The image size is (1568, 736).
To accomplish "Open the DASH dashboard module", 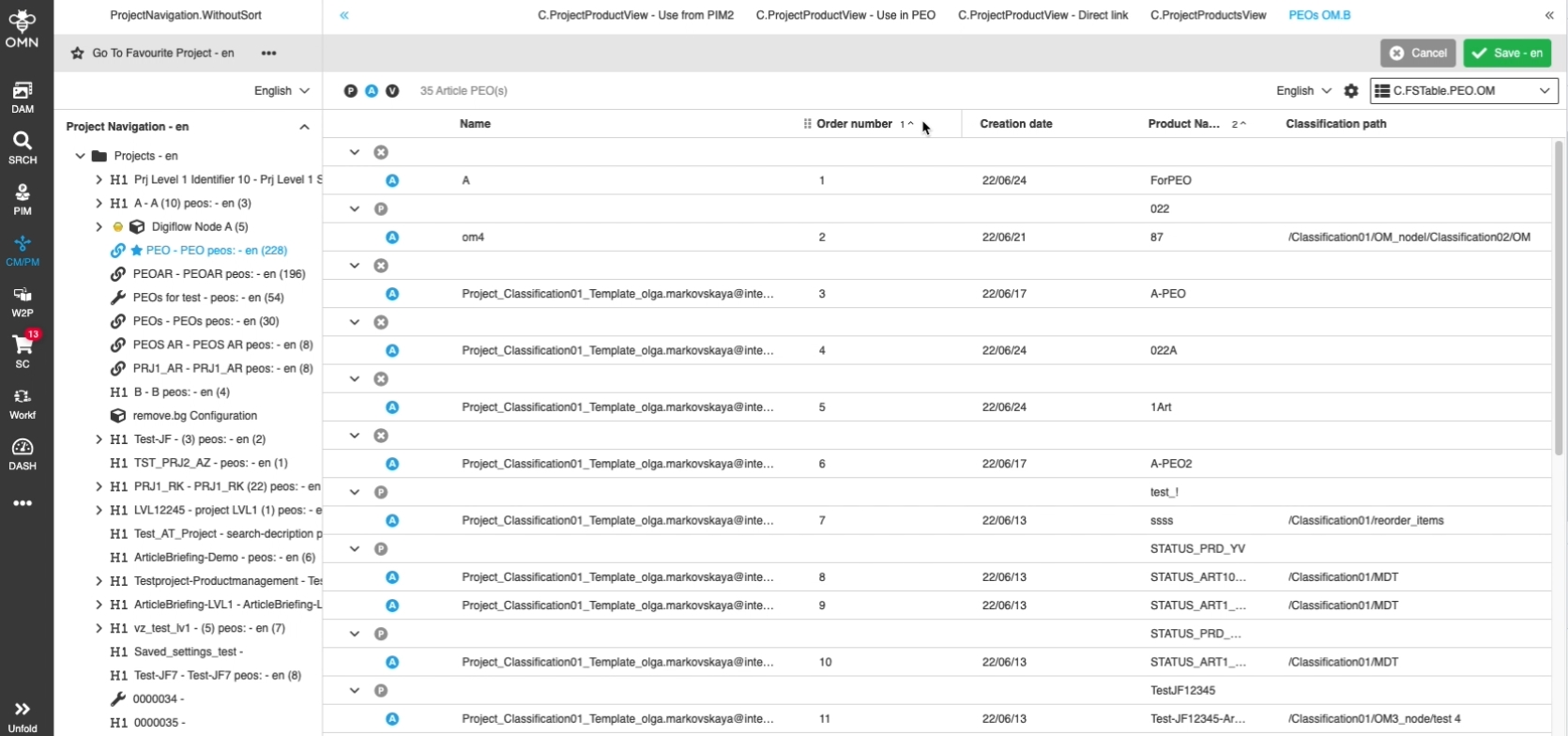I will (23, 453).
